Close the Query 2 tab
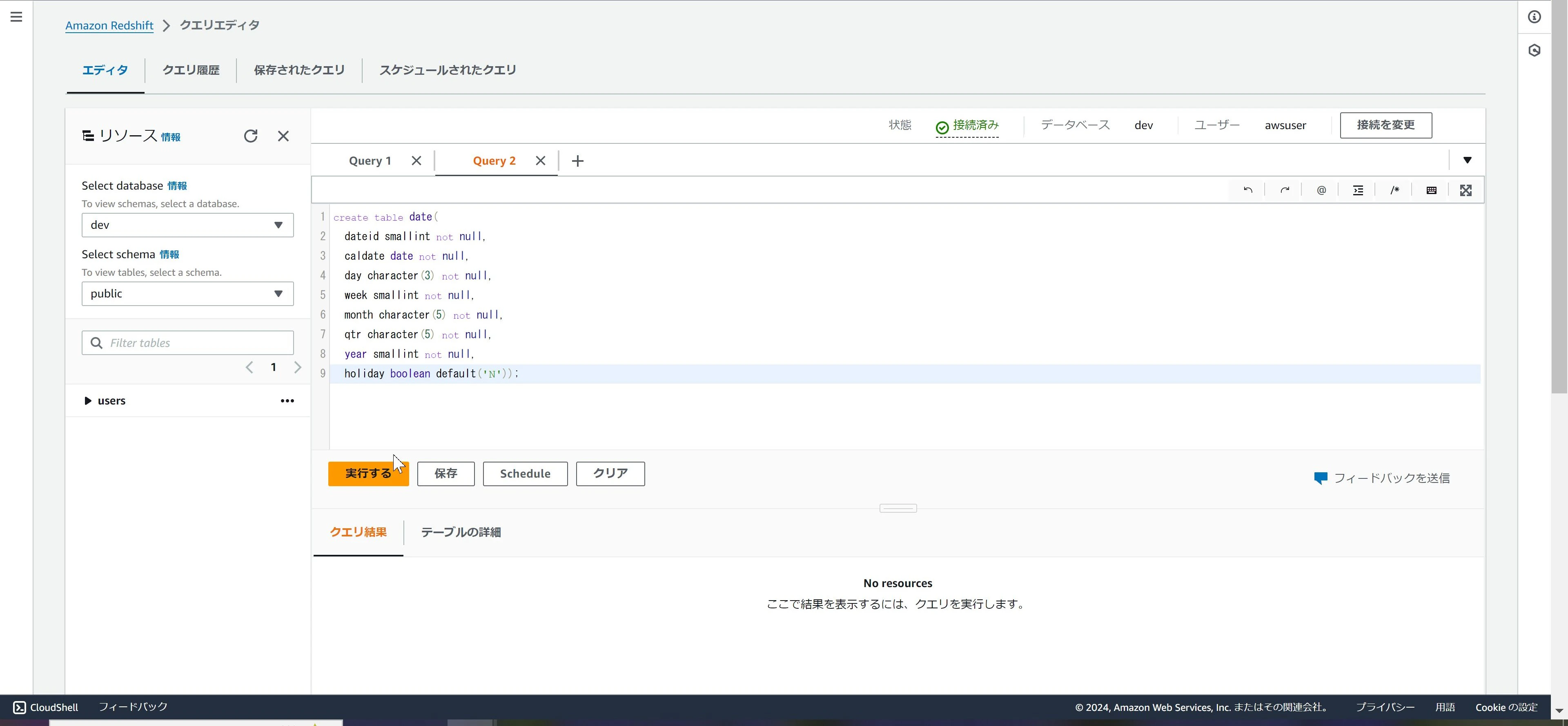The height and width of the screenshot is (726, 1568). (x=541, y=161)
